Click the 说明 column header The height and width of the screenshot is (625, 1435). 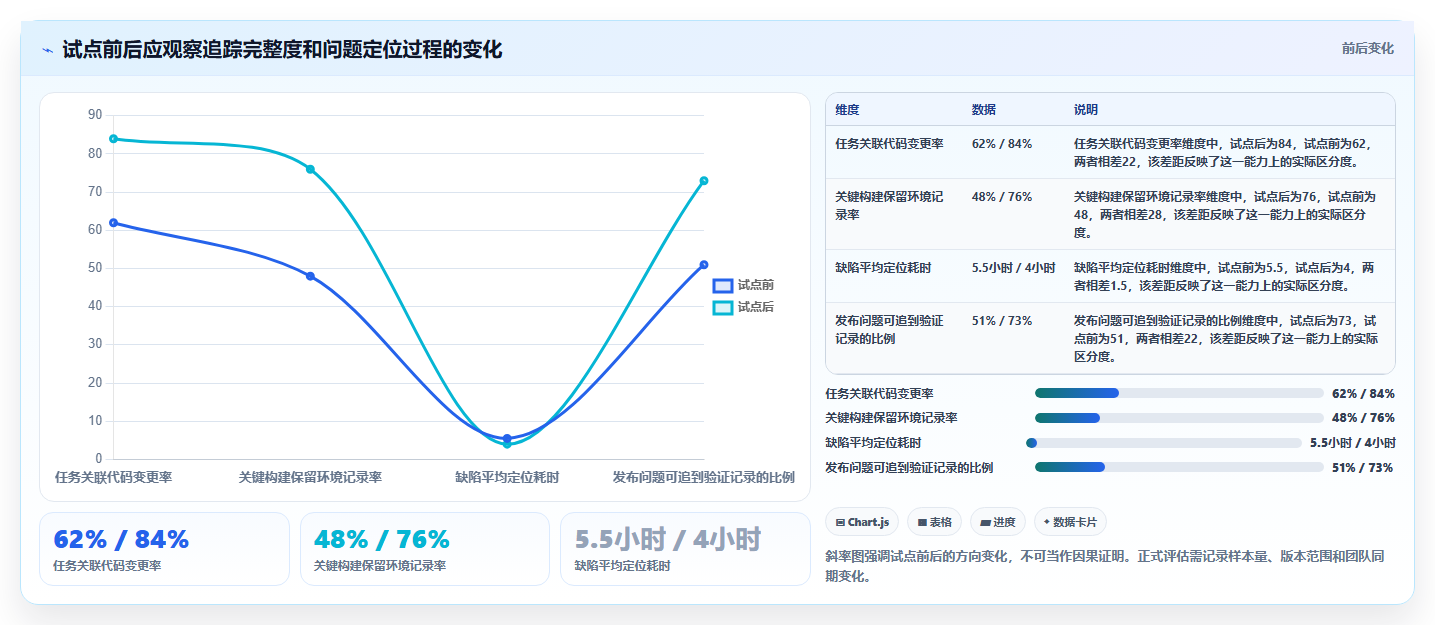point(1085,110)
